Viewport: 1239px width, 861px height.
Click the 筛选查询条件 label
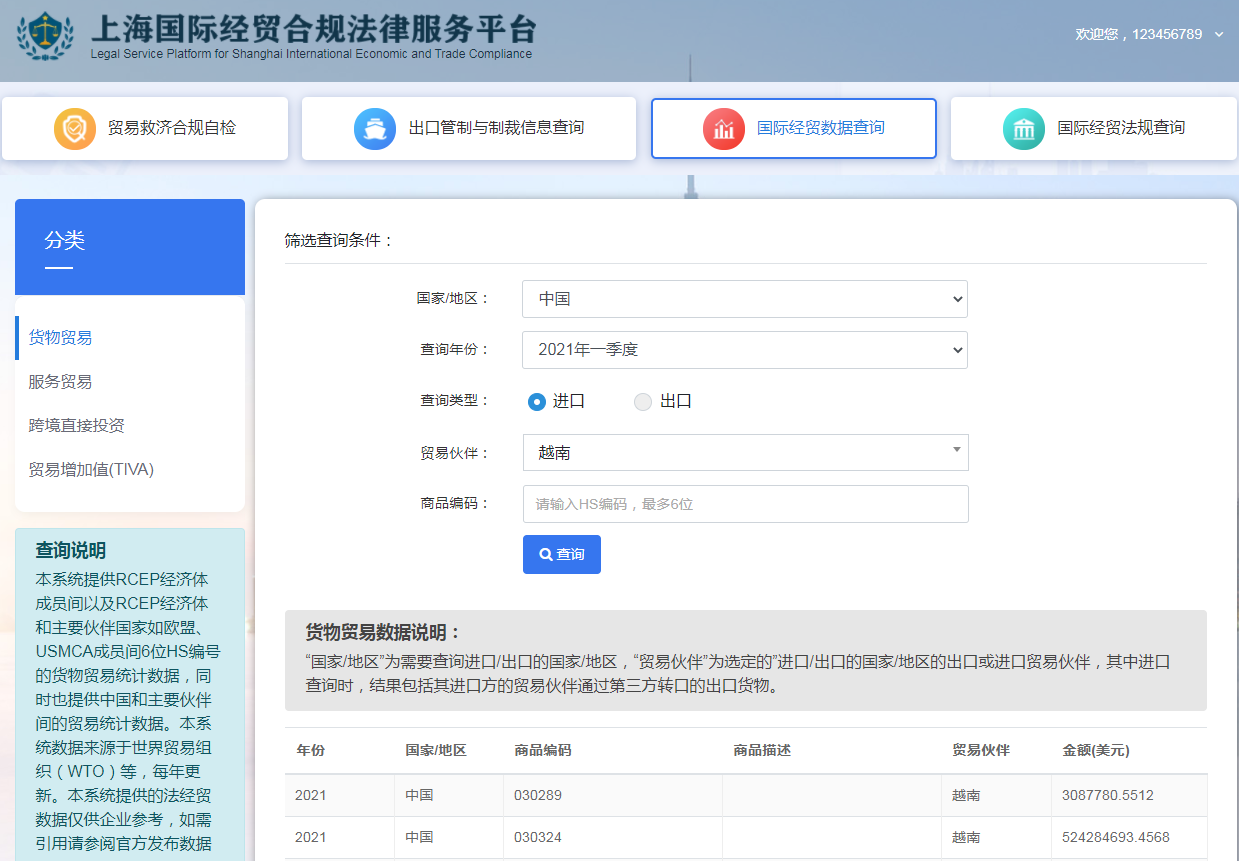pos(339,241)
